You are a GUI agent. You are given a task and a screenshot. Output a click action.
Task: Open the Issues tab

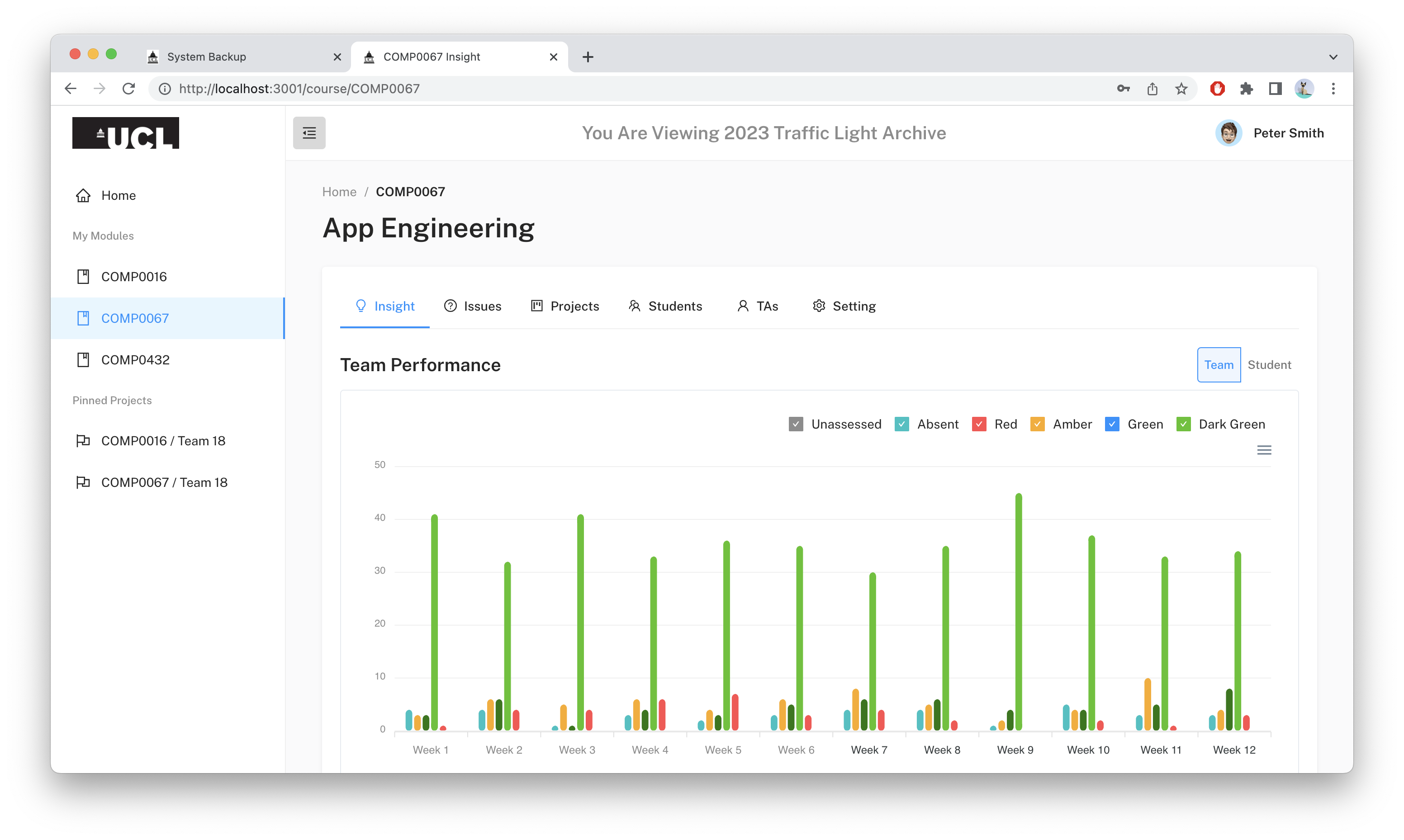pos(473,306)
